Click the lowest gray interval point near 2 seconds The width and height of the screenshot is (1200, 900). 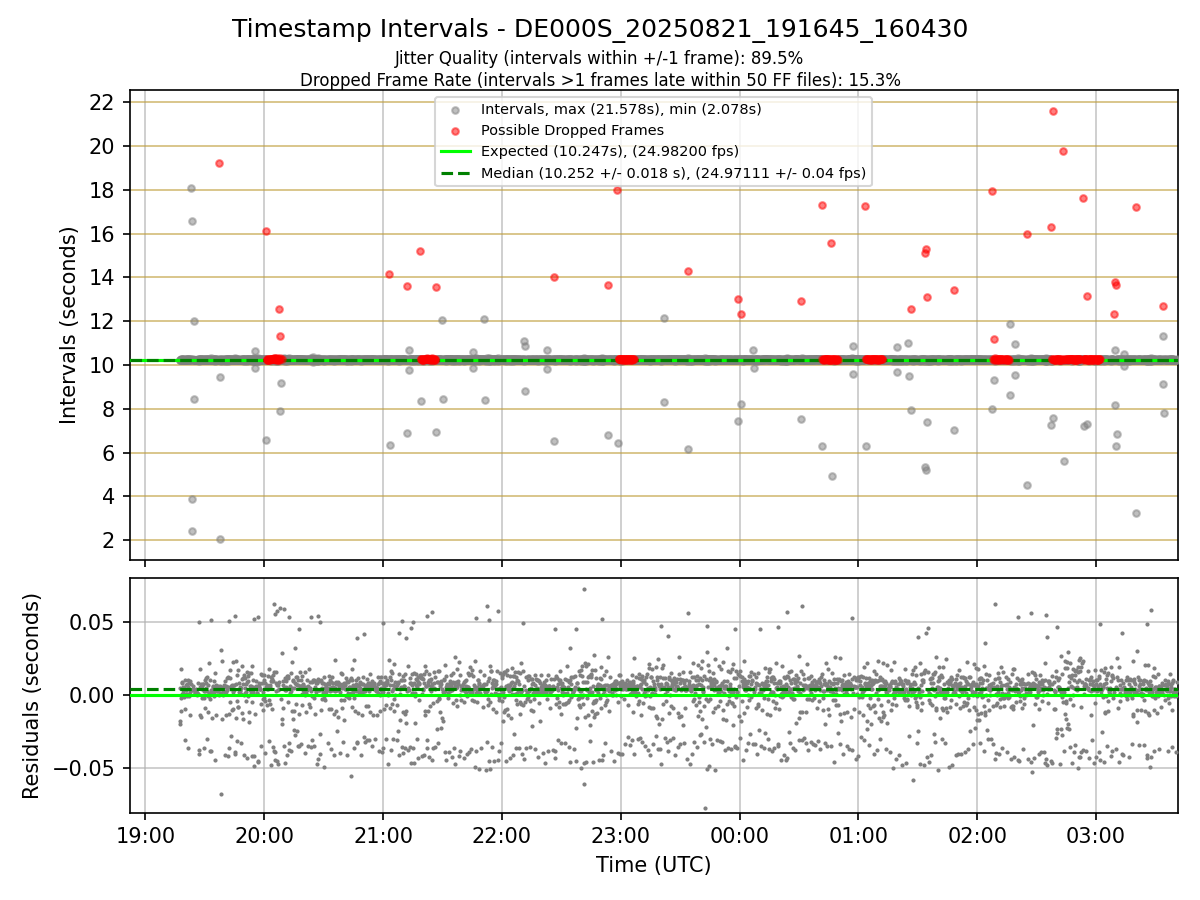[x=220, y=539]
